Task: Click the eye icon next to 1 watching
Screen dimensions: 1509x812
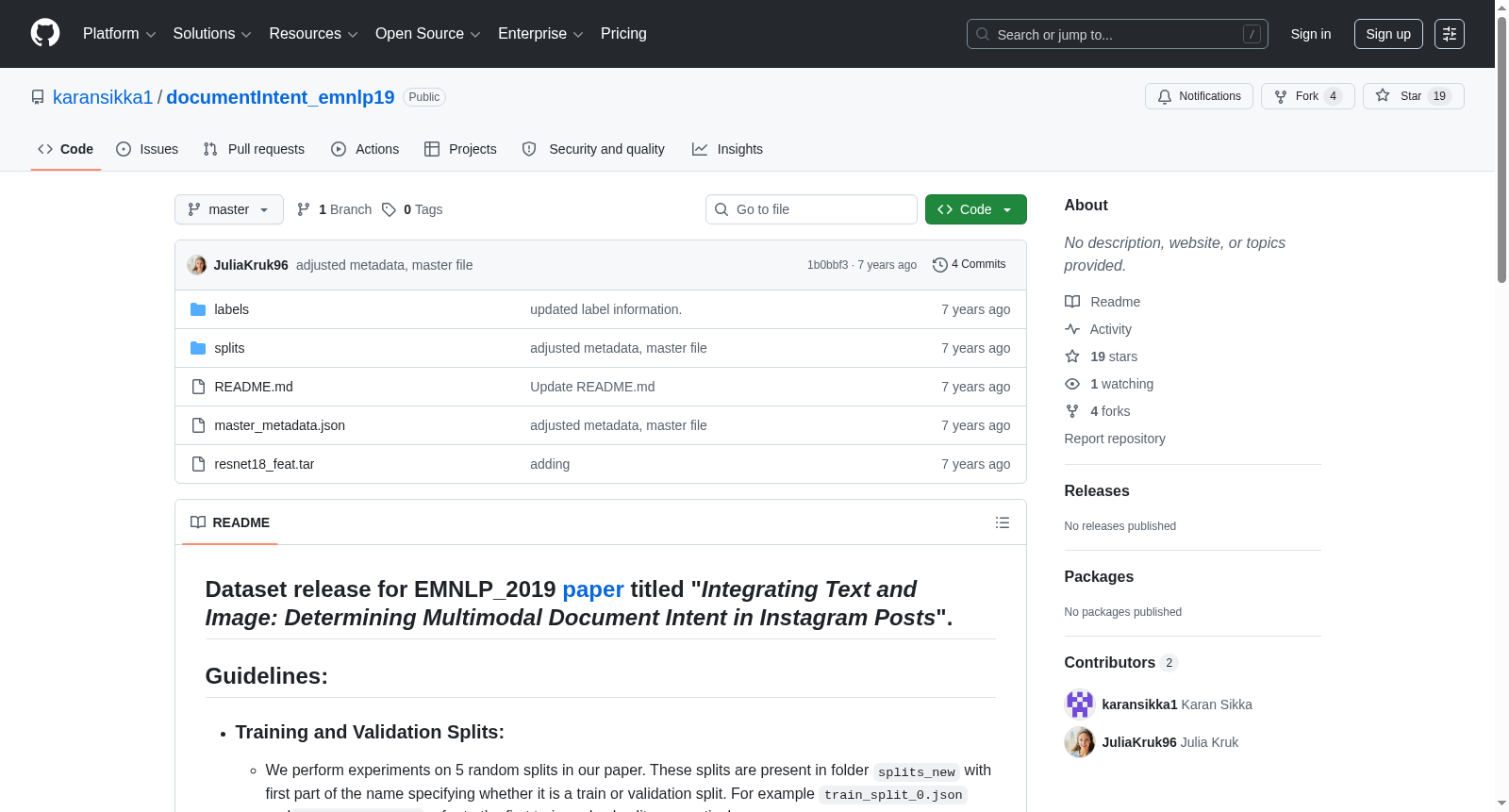Action: (1072, 384)
